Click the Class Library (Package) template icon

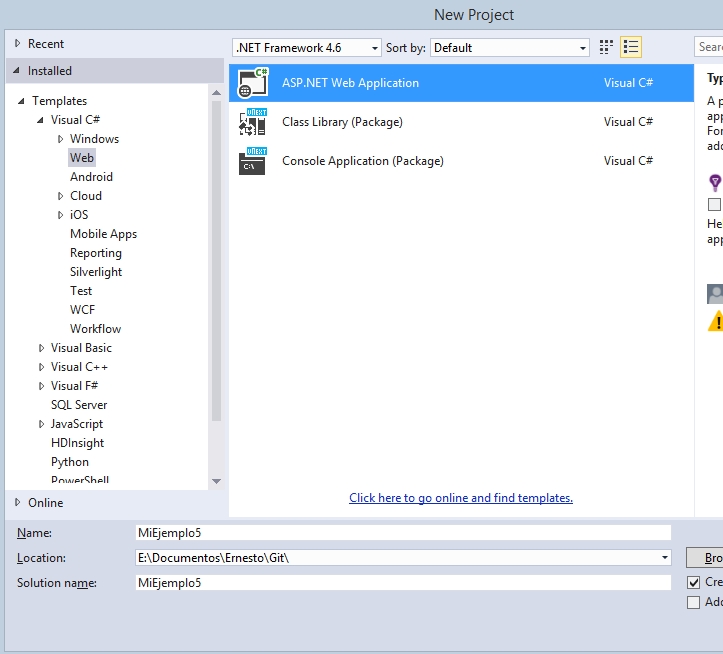click(x=253, y=122)
